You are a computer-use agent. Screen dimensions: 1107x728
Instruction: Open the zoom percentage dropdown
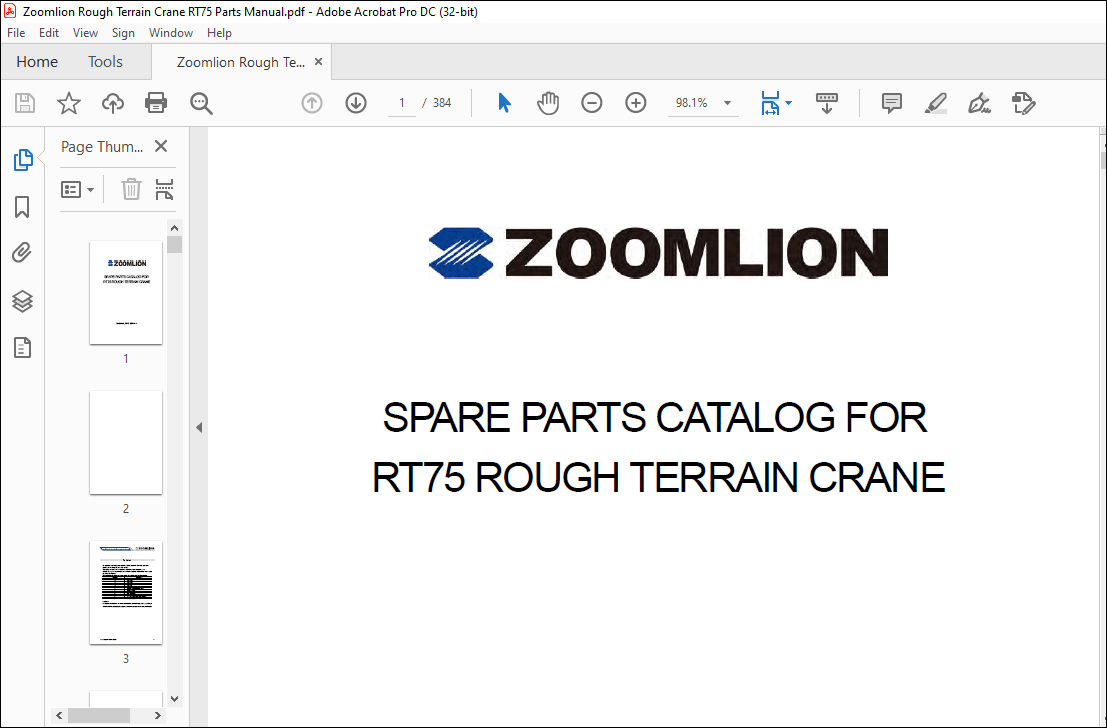pos(727,103)
